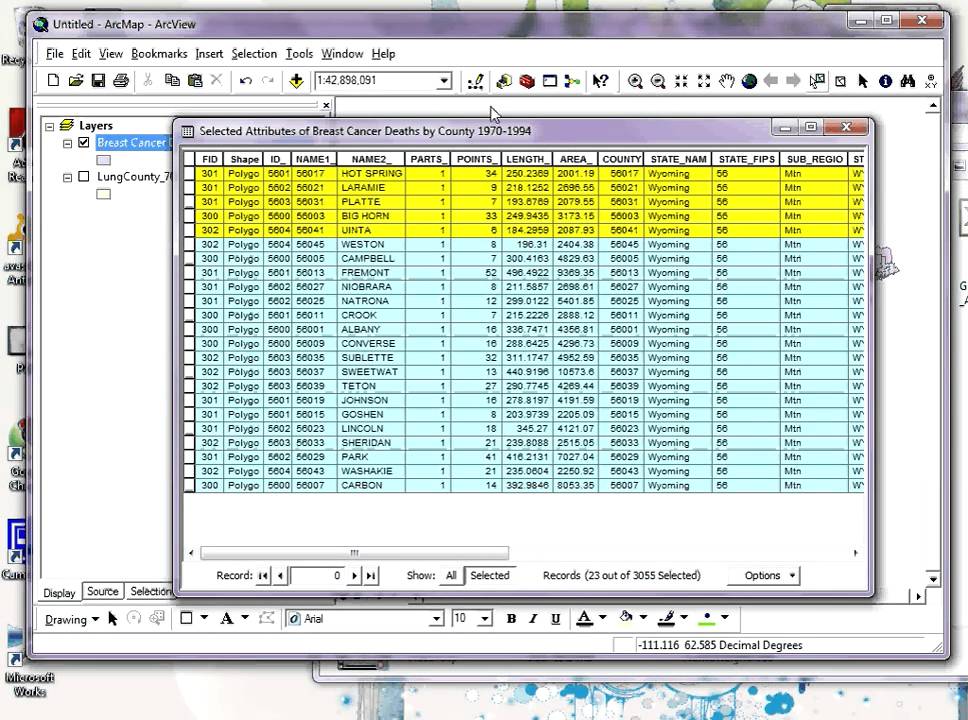Go to next record button

354,576
